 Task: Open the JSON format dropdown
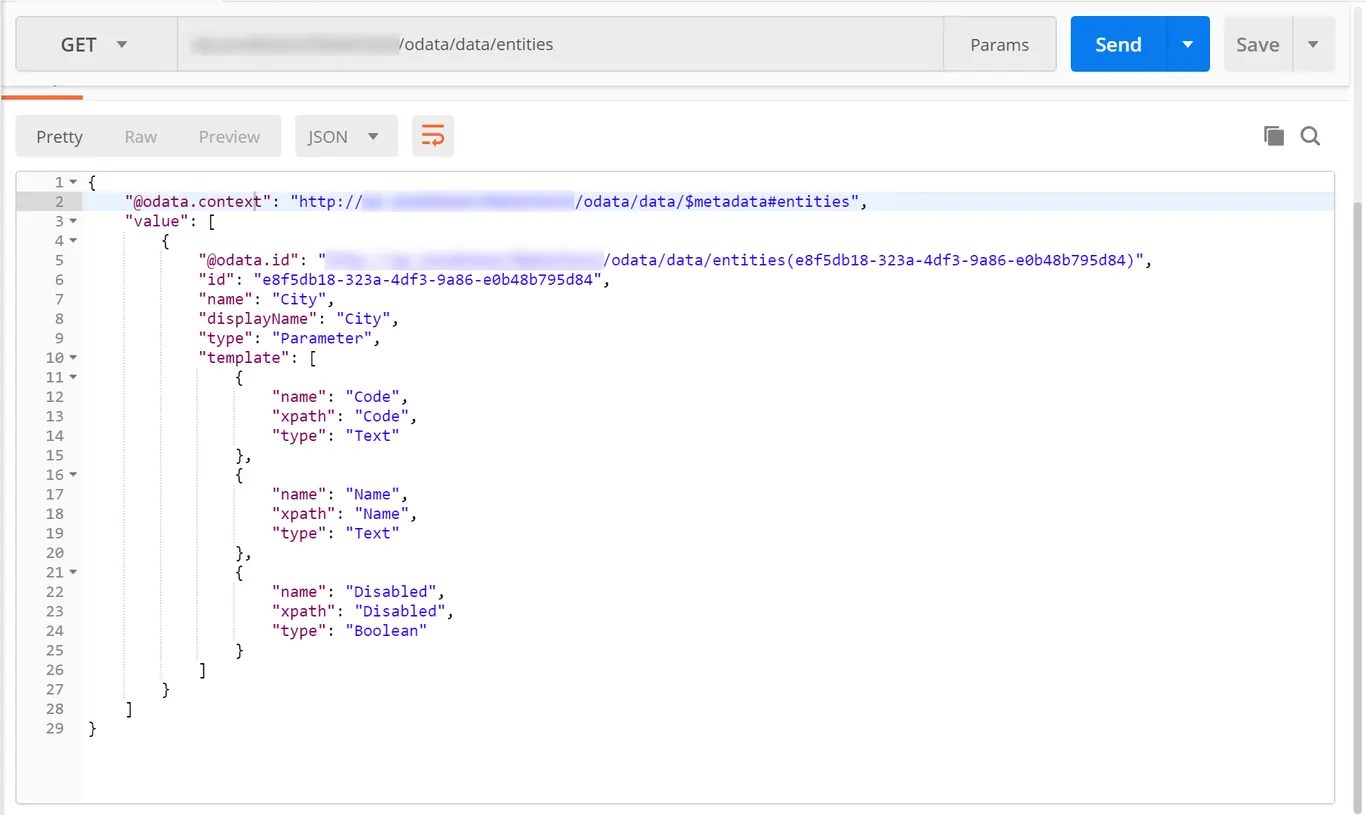346,137
